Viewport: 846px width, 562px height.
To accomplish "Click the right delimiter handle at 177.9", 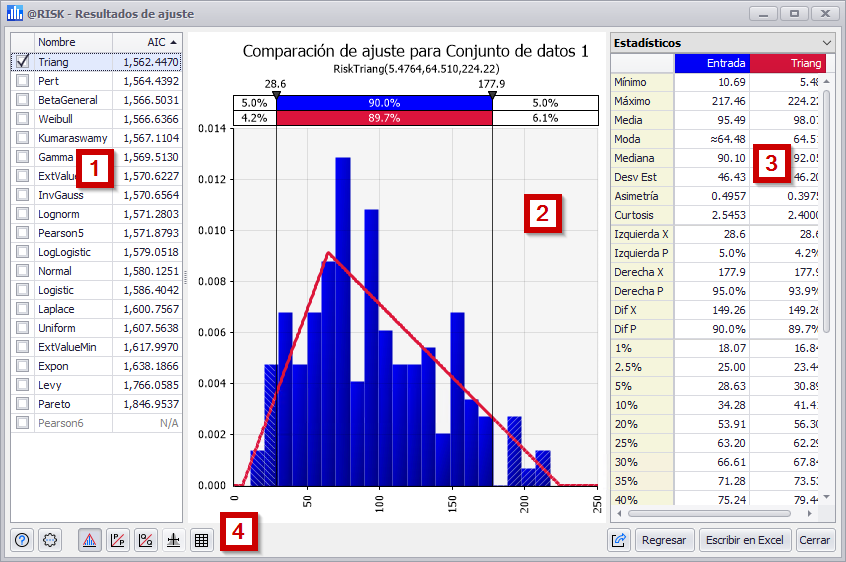I will click(x=492, y=94).
